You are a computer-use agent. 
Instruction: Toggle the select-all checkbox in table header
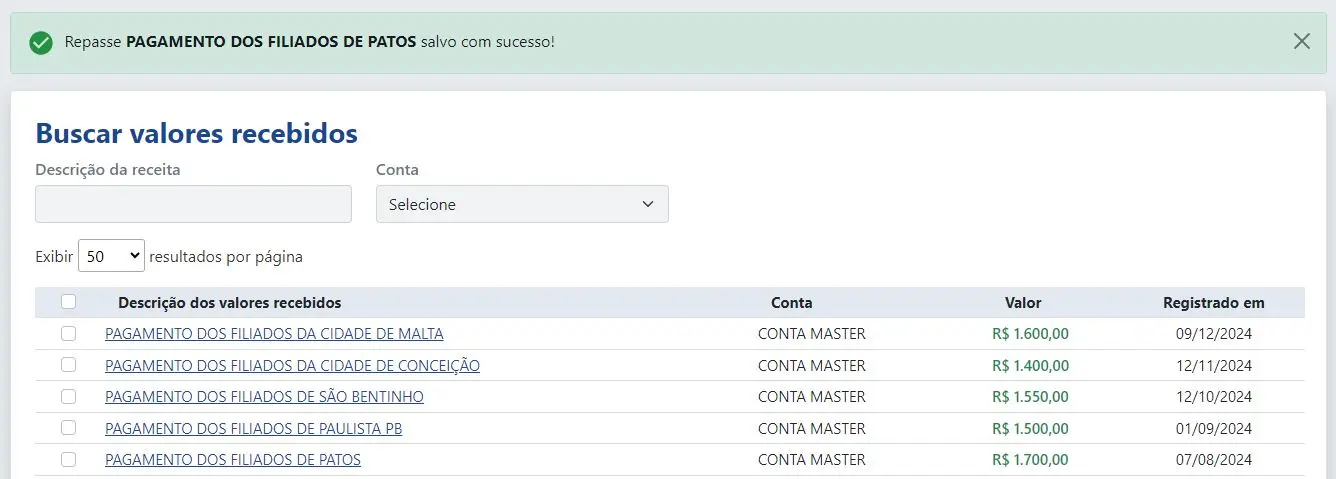[x=68, y=302]
